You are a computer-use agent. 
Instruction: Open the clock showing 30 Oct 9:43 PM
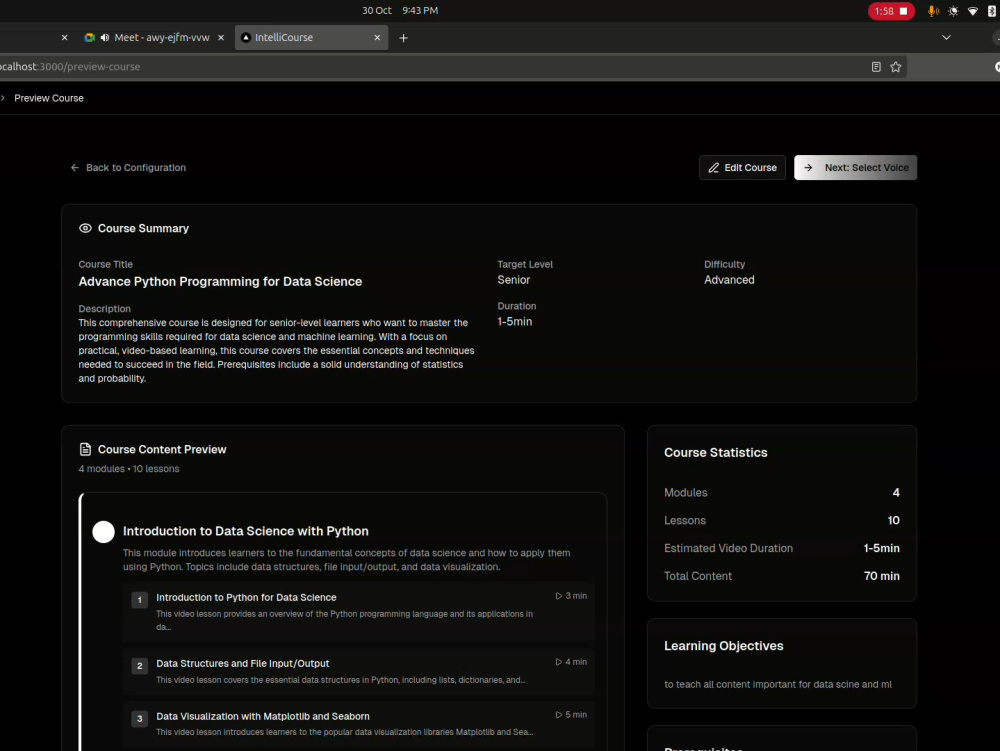400,11
